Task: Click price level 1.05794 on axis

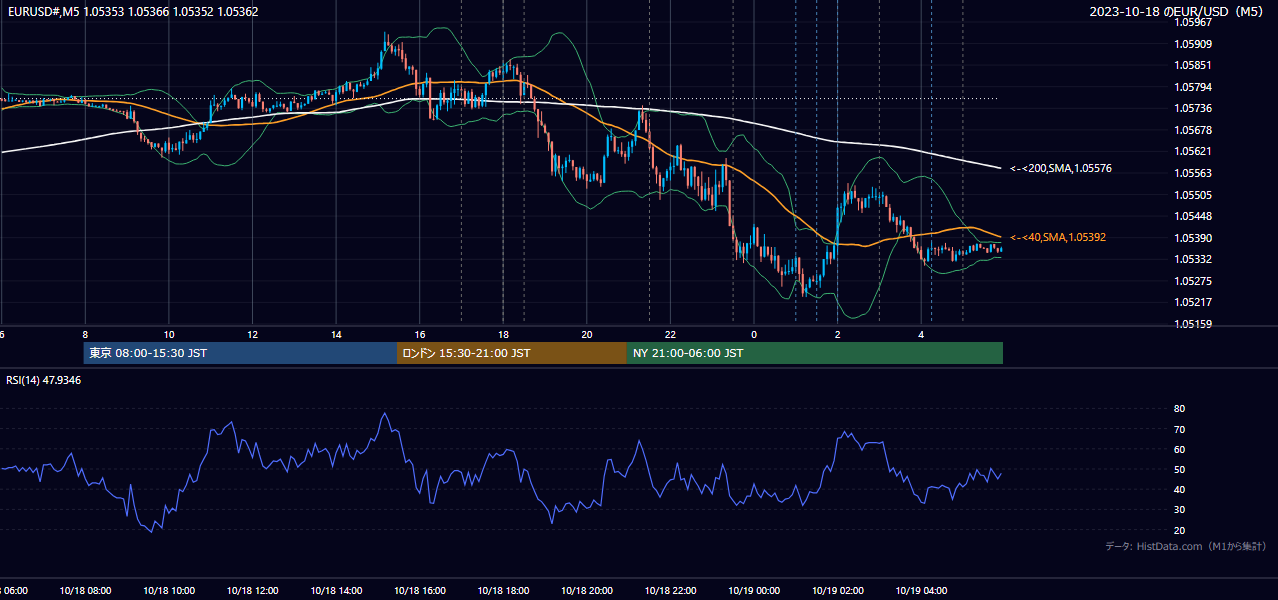Action: pos(1193,87)
